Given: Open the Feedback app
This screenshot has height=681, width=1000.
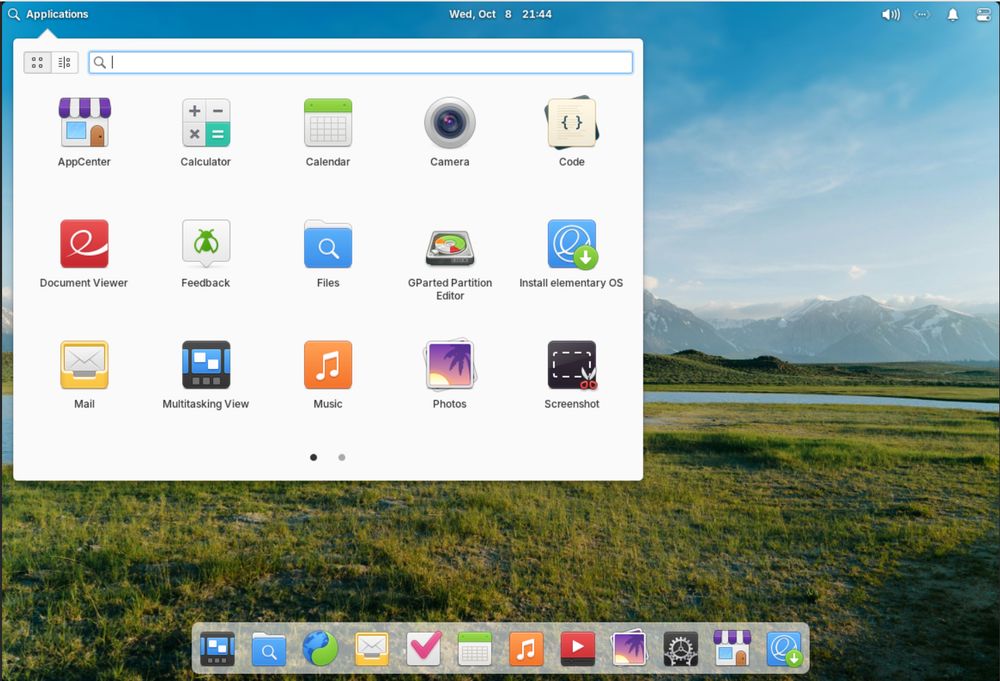Looking at the screenshot, I should click(205, 253).
